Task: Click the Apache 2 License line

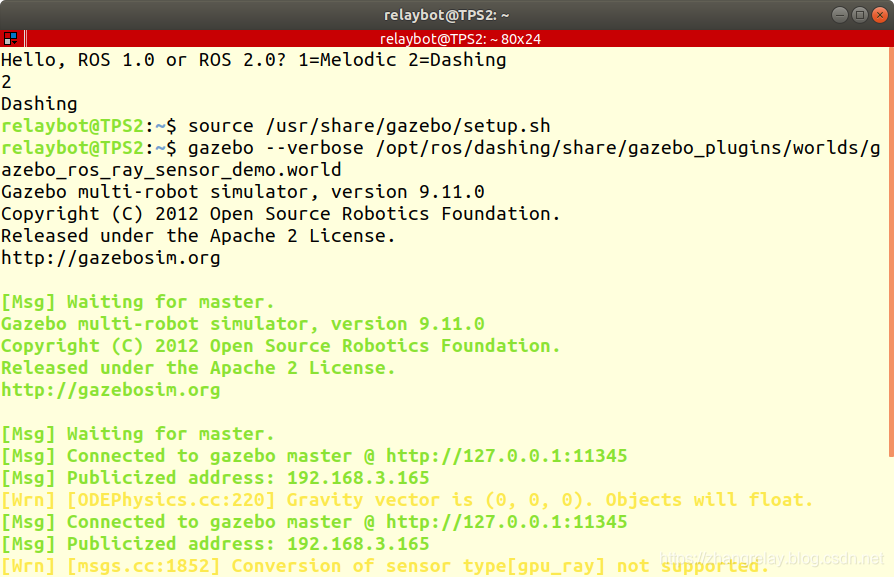Action: 200,235
